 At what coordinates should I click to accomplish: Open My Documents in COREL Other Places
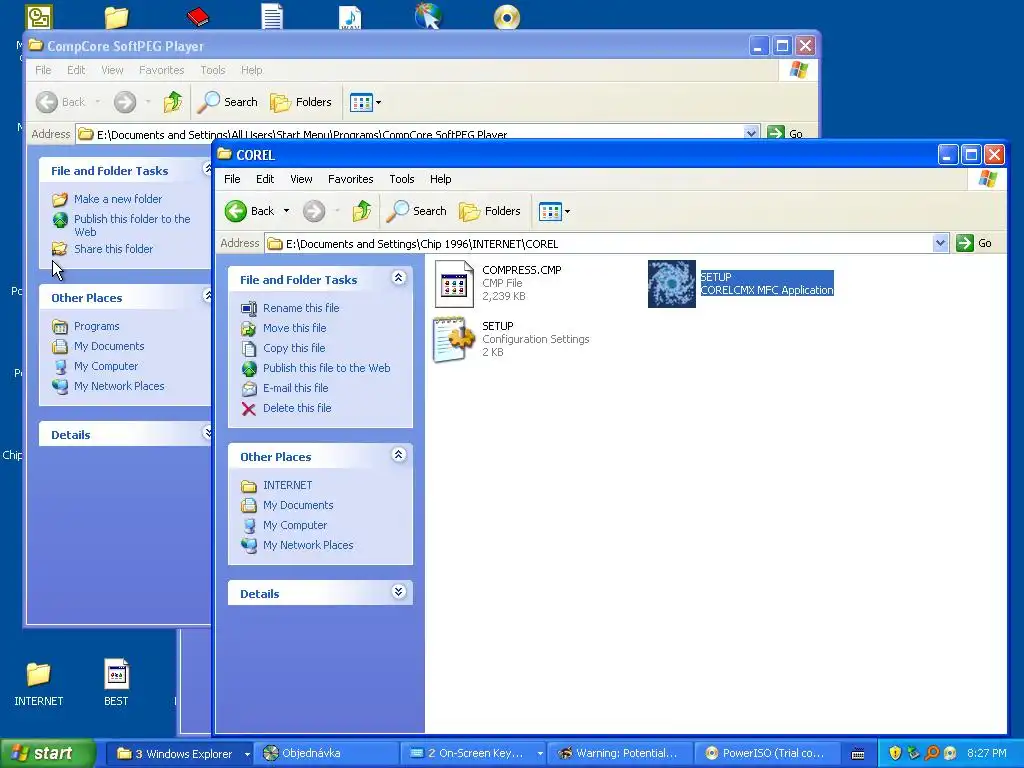298,505
